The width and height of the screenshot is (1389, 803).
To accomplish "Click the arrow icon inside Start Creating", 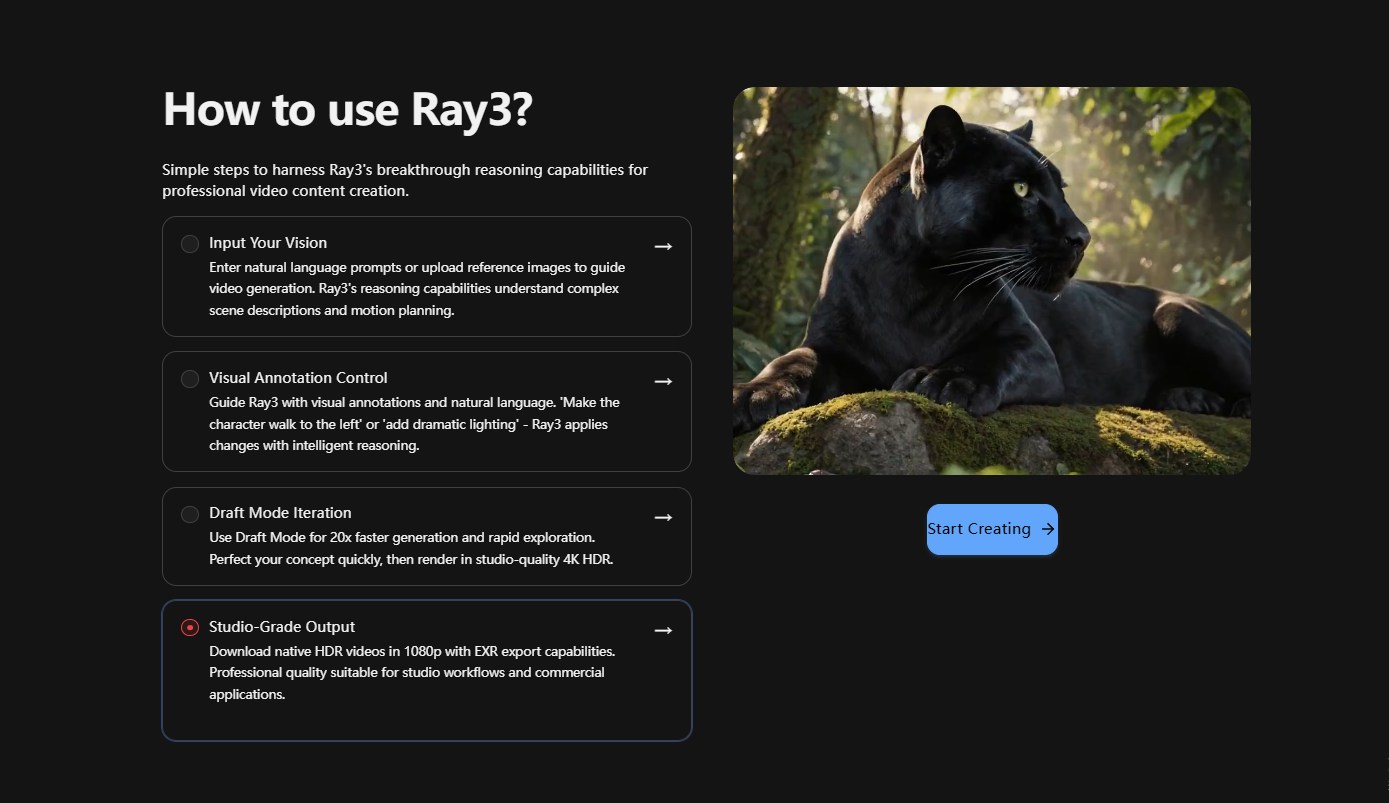I will click(1047, 529).
